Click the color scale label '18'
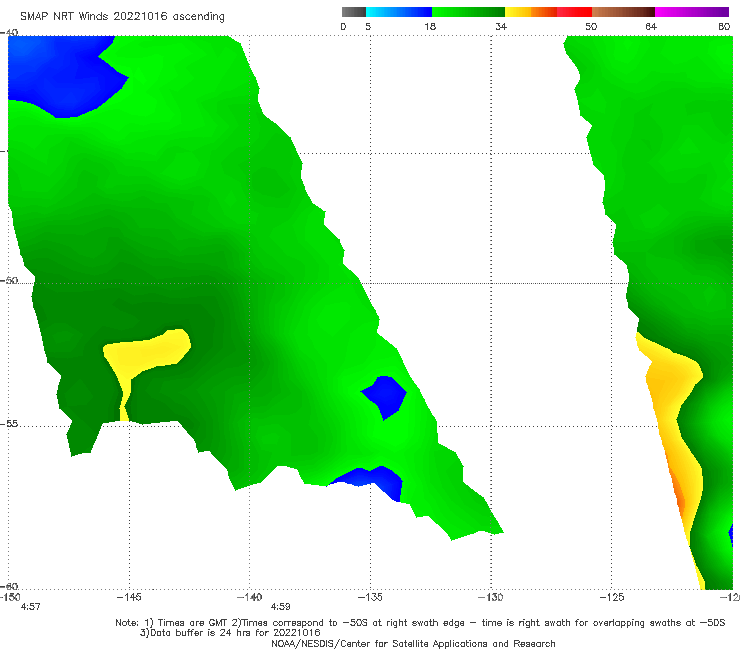The image size is (740, 650). tap(430, 26)
